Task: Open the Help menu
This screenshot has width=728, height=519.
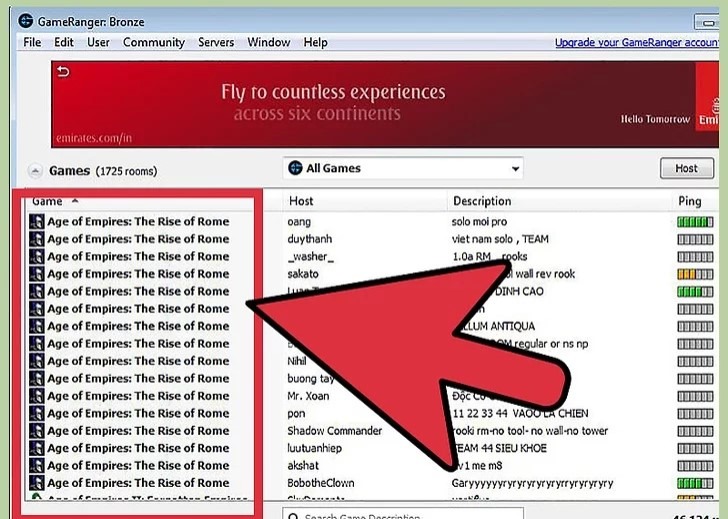Action: click(x=315, y=42)
